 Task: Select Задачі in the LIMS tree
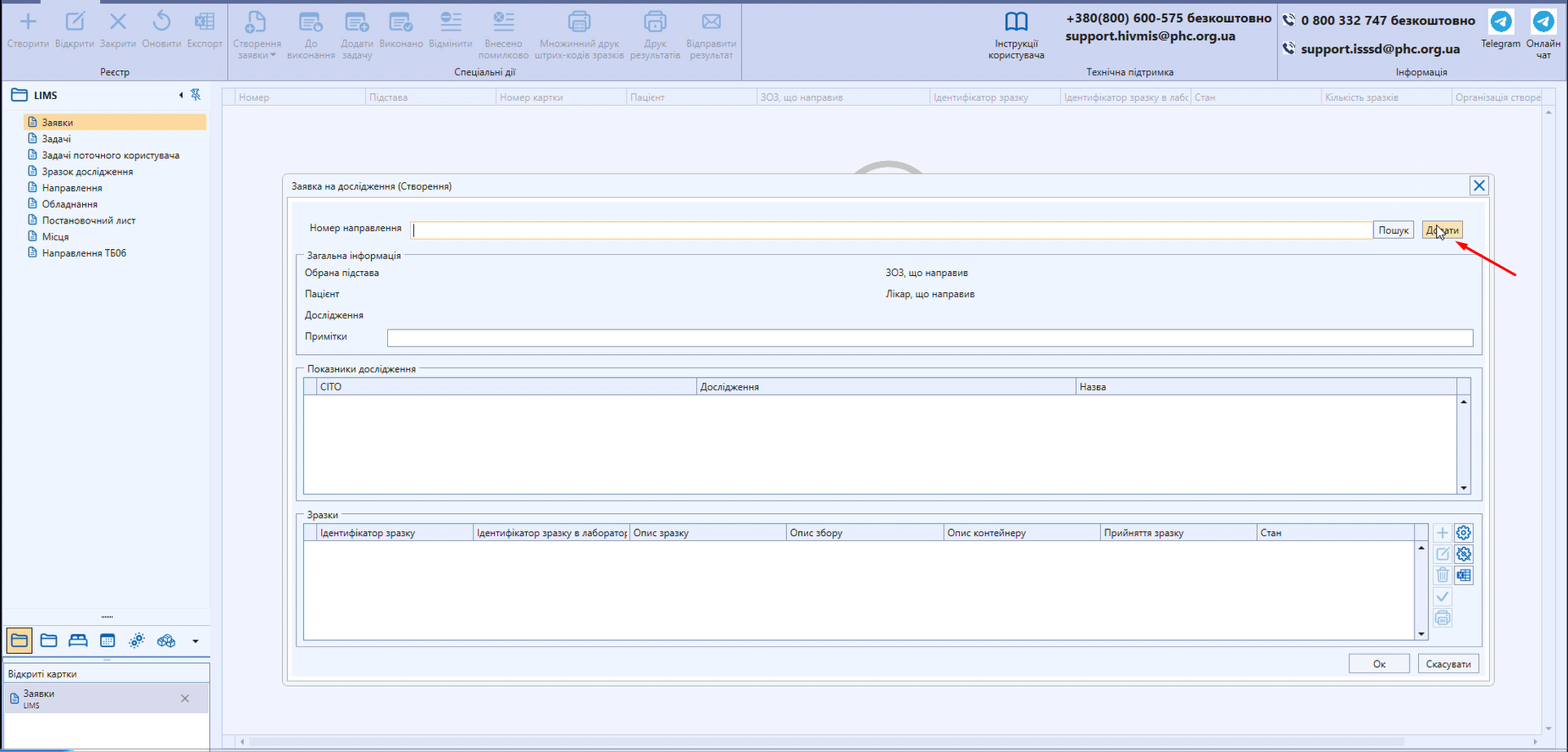coord(57,139)
